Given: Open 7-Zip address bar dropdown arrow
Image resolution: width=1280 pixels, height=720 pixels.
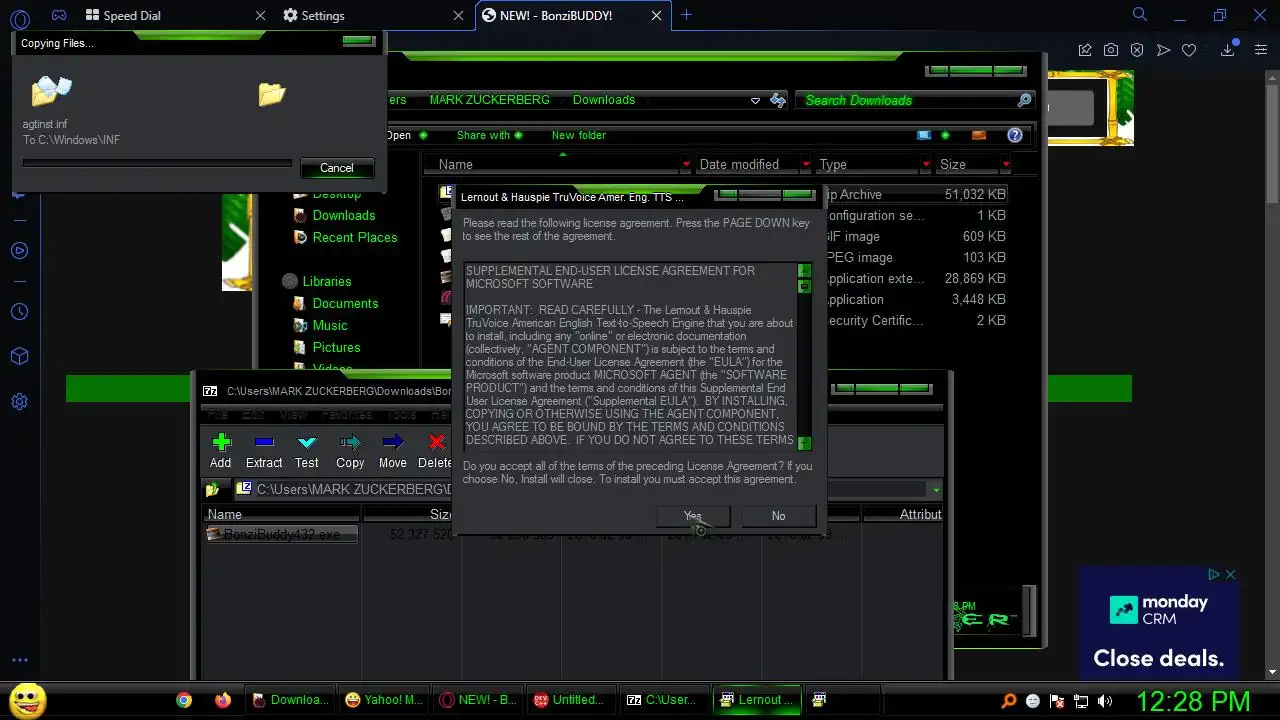Looking at the screenshot, I should point(935,490).
